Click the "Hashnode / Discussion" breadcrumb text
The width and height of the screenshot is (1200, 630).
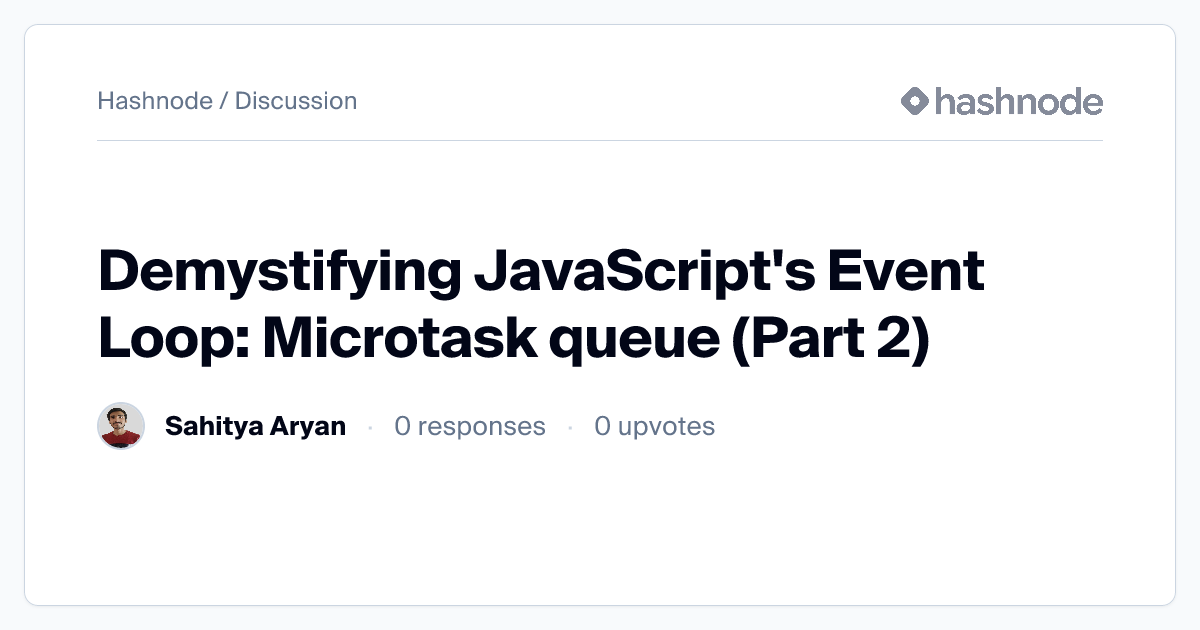[x=227, y=101]
